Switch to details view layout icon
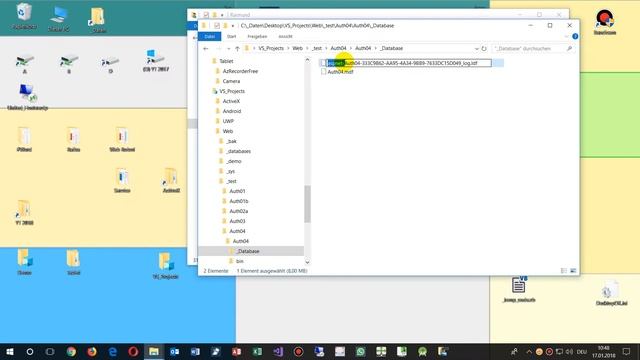 point(564,271)
